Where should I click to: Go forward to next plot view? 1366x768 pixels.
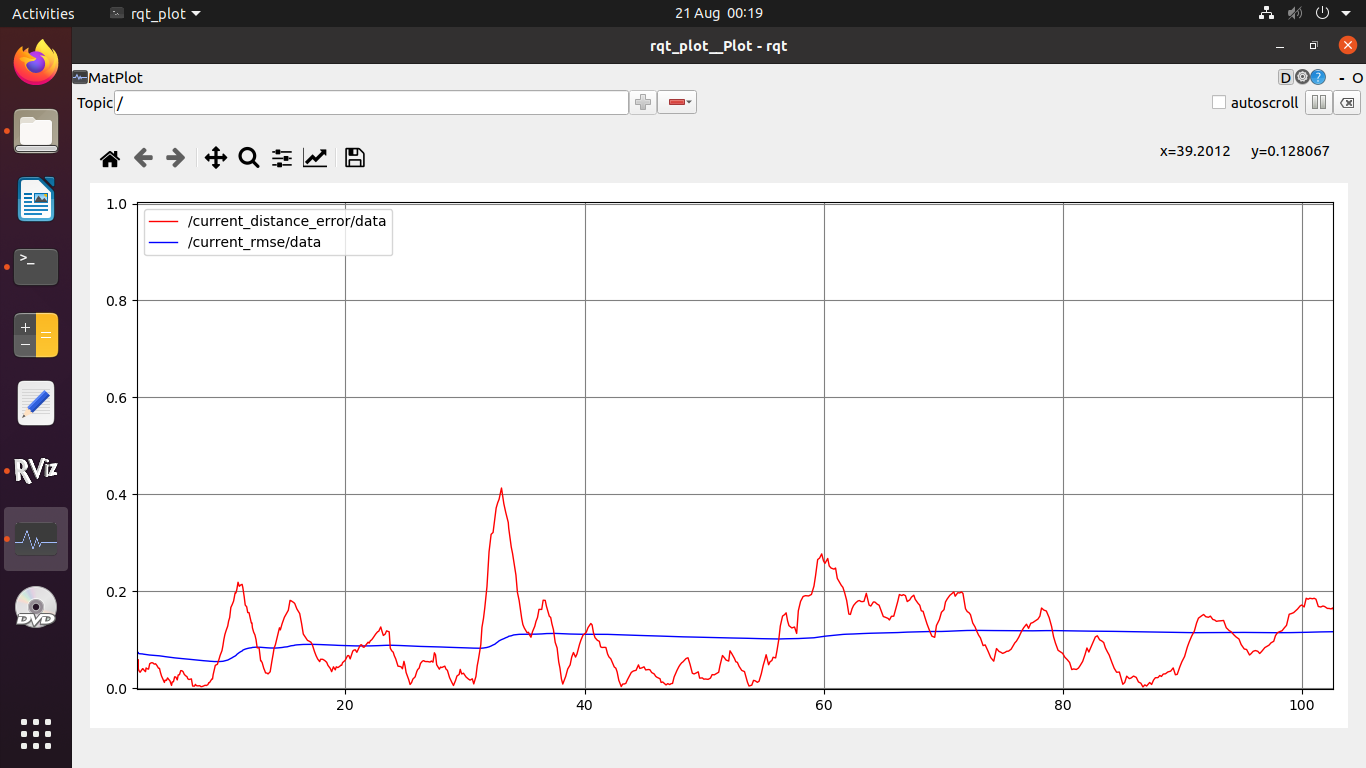click(x=175, y=158)
